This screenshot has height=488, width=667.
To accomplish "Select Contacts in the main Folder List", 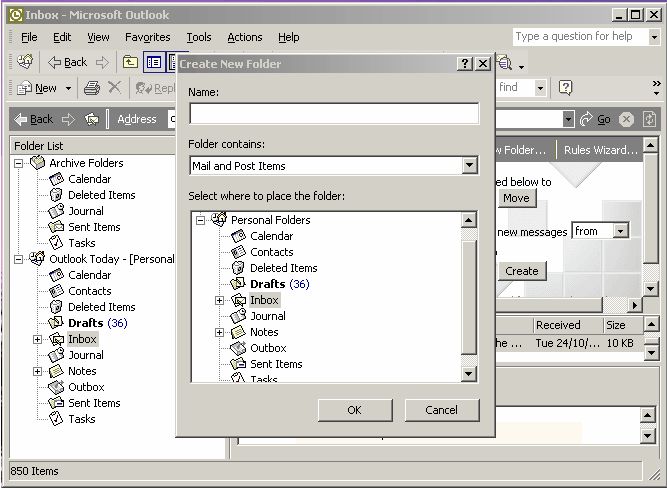I will tap(90, 291).
